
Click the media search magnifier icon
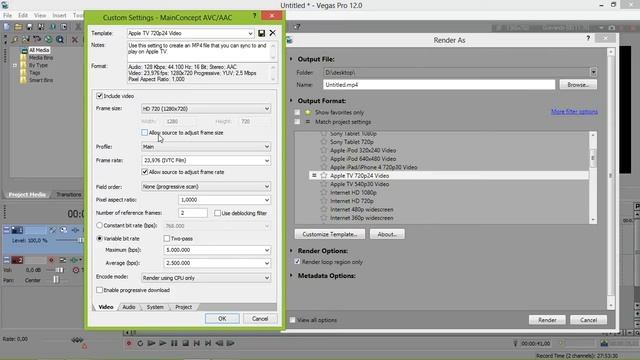pos(60,40)
